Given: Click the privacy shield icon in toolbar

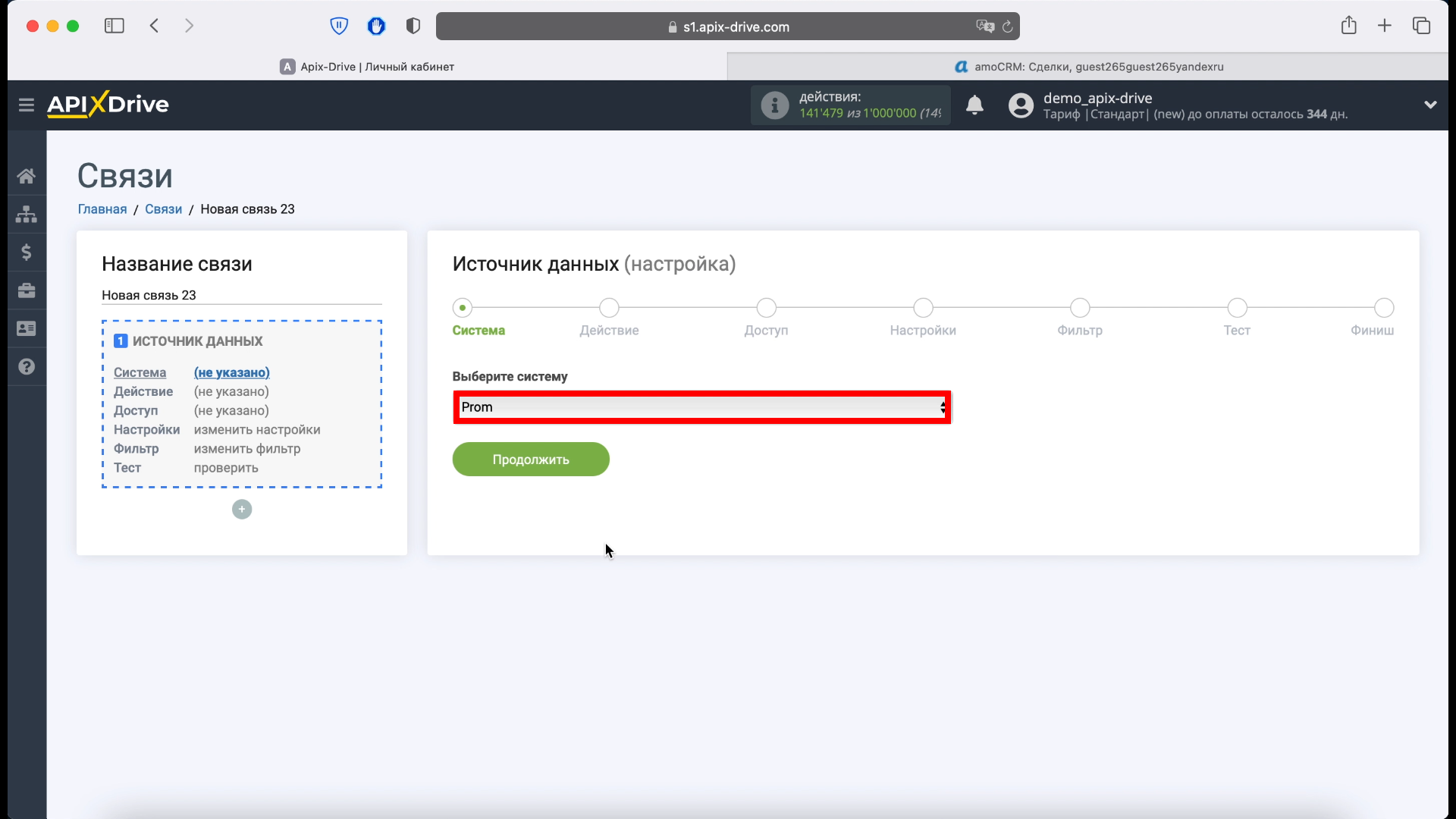Looking at the screenshot, I should [413, 27].
